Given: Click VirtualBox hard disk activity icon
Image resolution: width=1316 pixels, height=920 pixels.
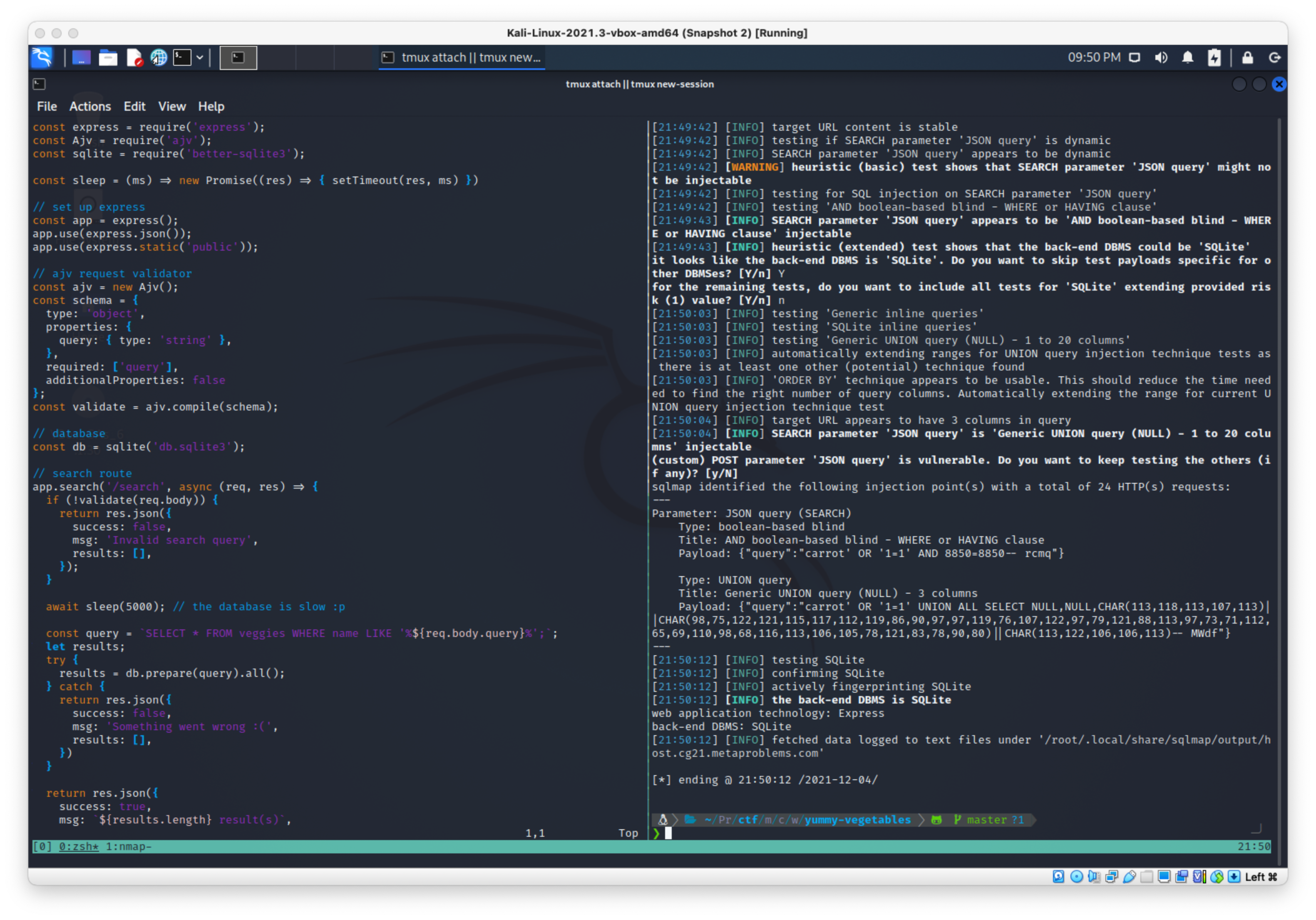Looking at the screenshot, I should [1059, 876].
